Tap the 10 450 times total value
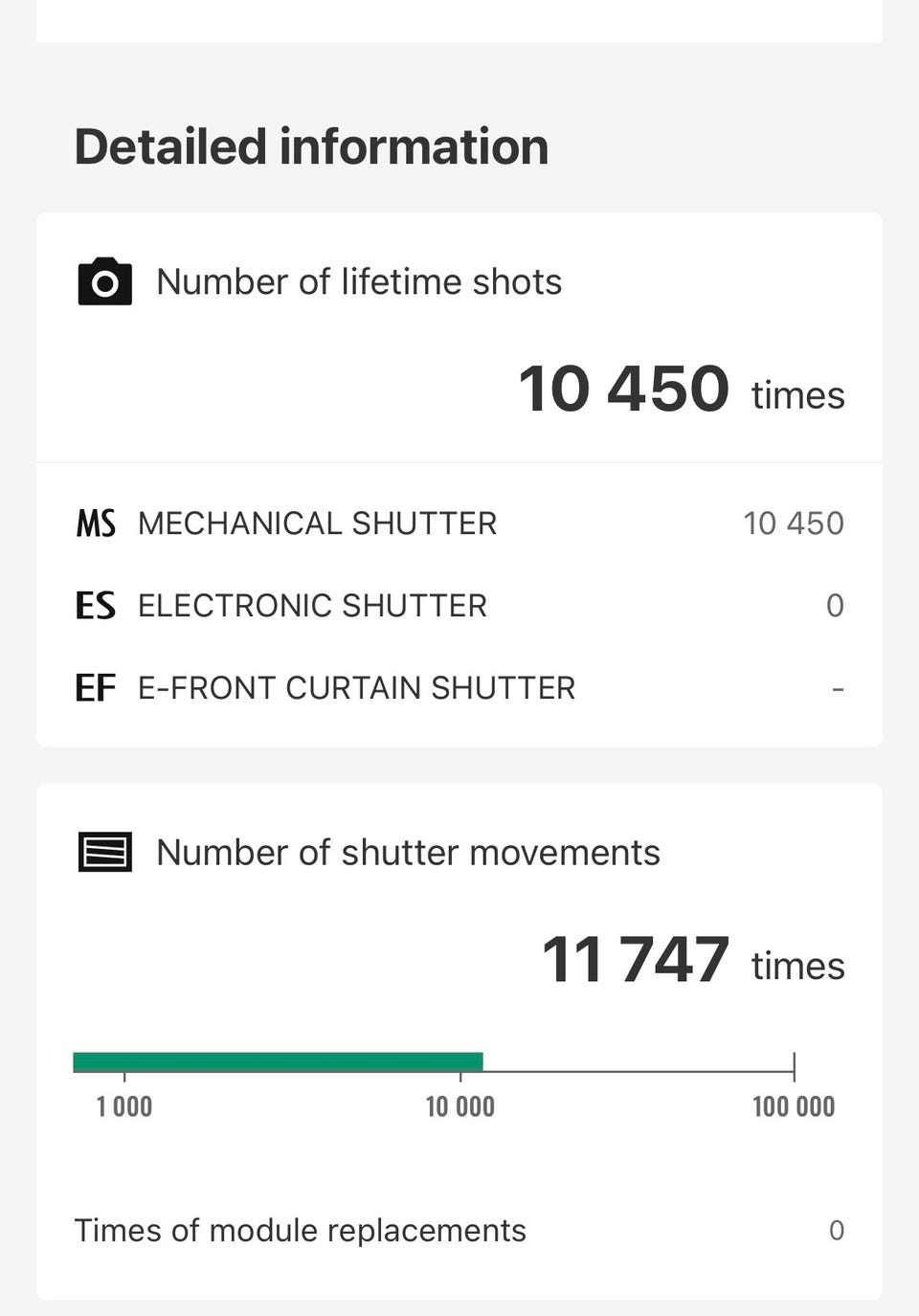This screenshot has width=919, height=1316. 682,390
